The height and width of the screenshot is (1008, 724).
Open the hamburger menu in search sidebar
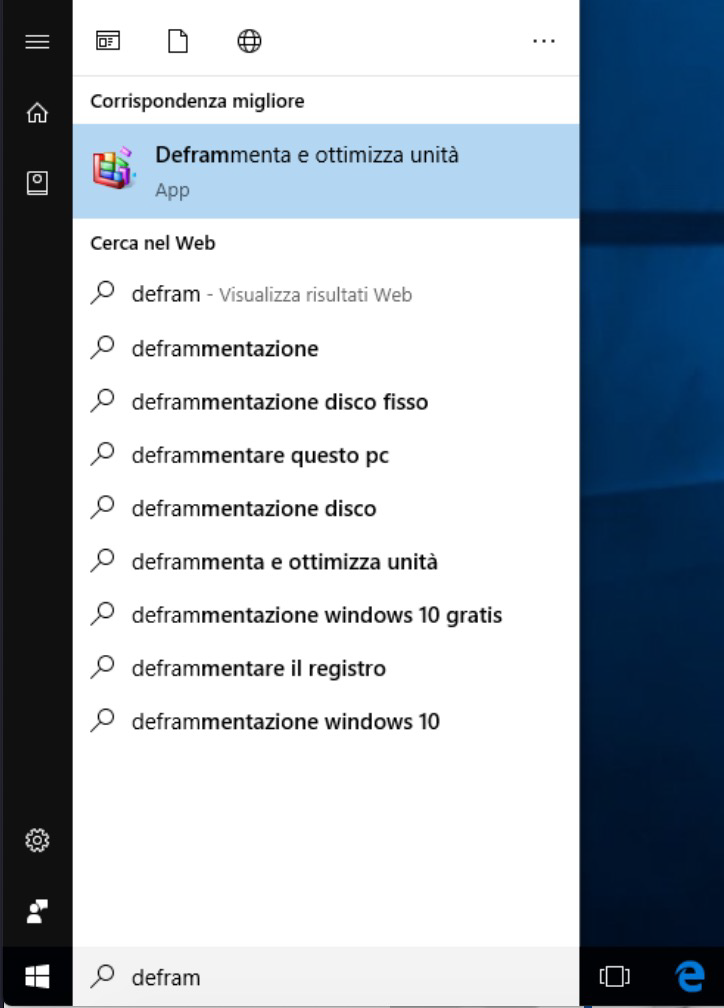(37, 42)
